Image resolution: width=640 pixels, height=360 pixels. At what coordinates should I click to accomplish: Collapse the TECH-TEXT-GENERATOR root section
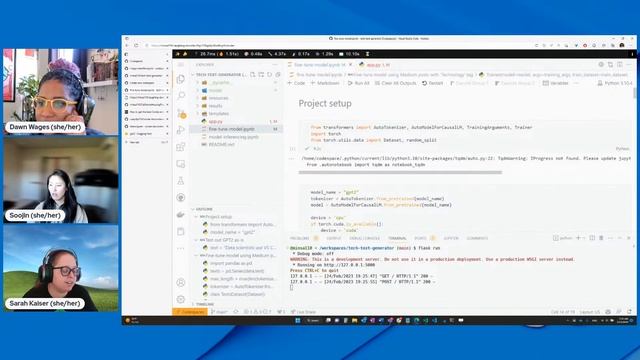(220, 75)
